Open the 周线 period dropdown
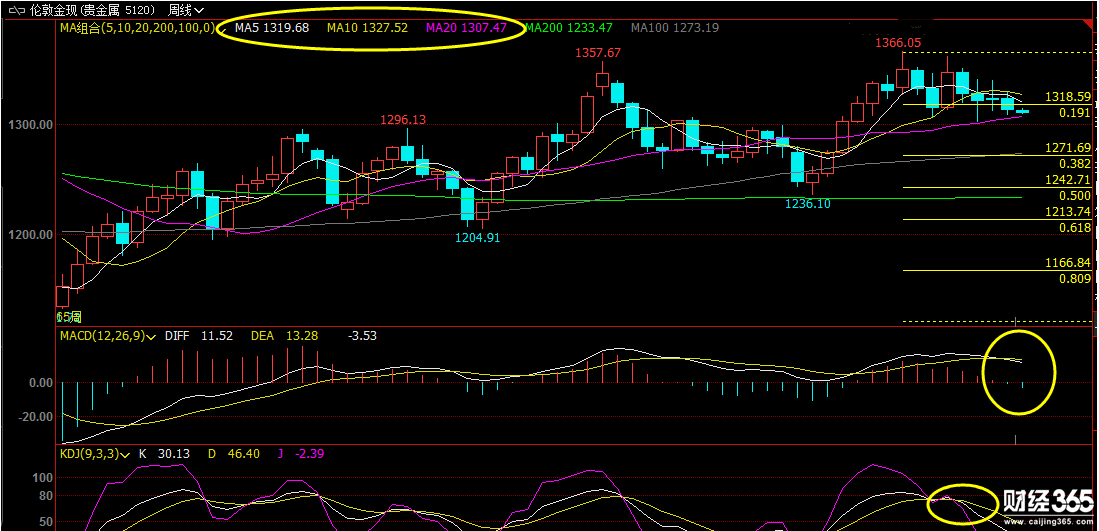Screen dimensions: 1099x531 186,11
